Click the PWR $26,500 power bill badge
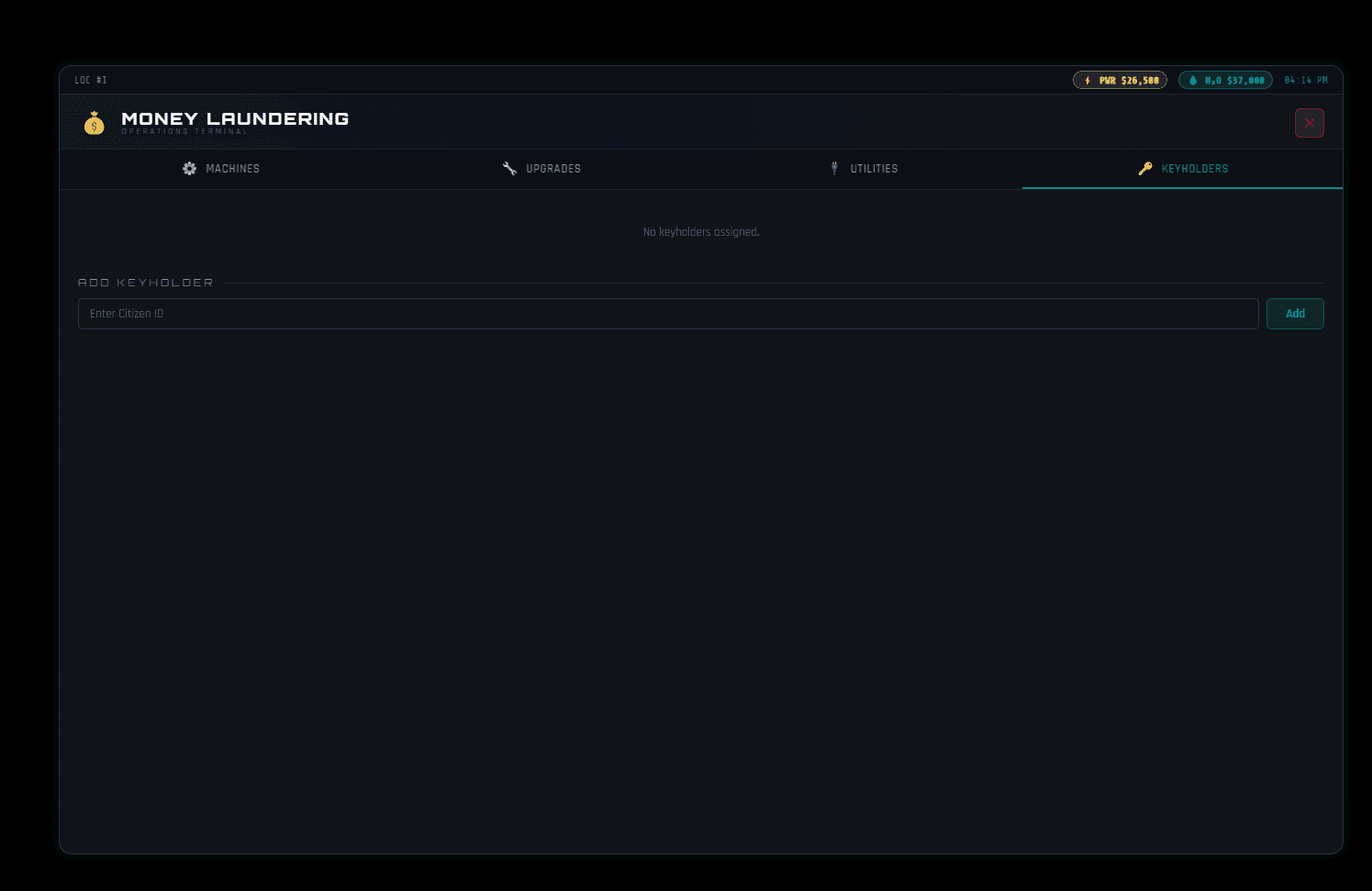Screen dimensions: 1372x891 [x=1120, y=81]
